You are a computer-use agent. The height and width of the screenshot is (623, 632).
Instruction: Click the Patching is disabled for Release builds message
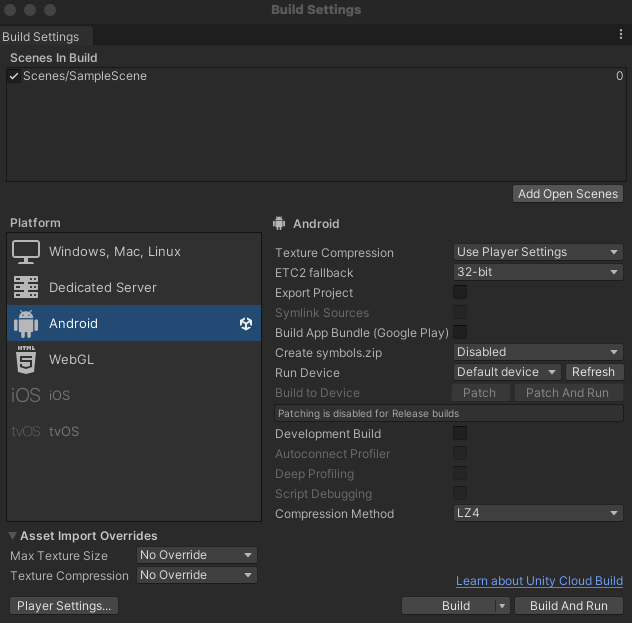coord(449,413)
